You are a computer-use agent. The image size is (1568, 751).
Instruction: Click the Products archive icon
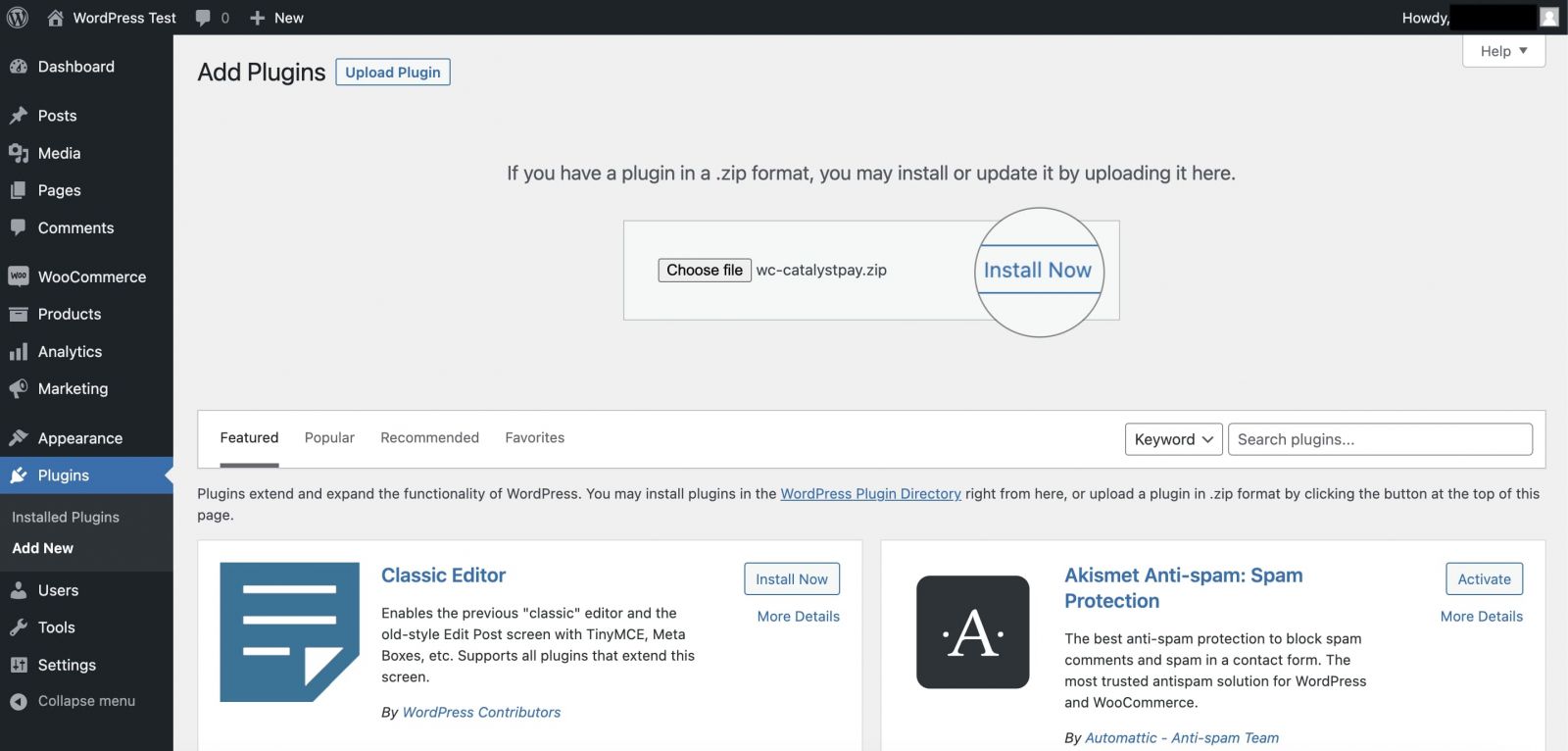pyautogui.click(x=18, y=314)
